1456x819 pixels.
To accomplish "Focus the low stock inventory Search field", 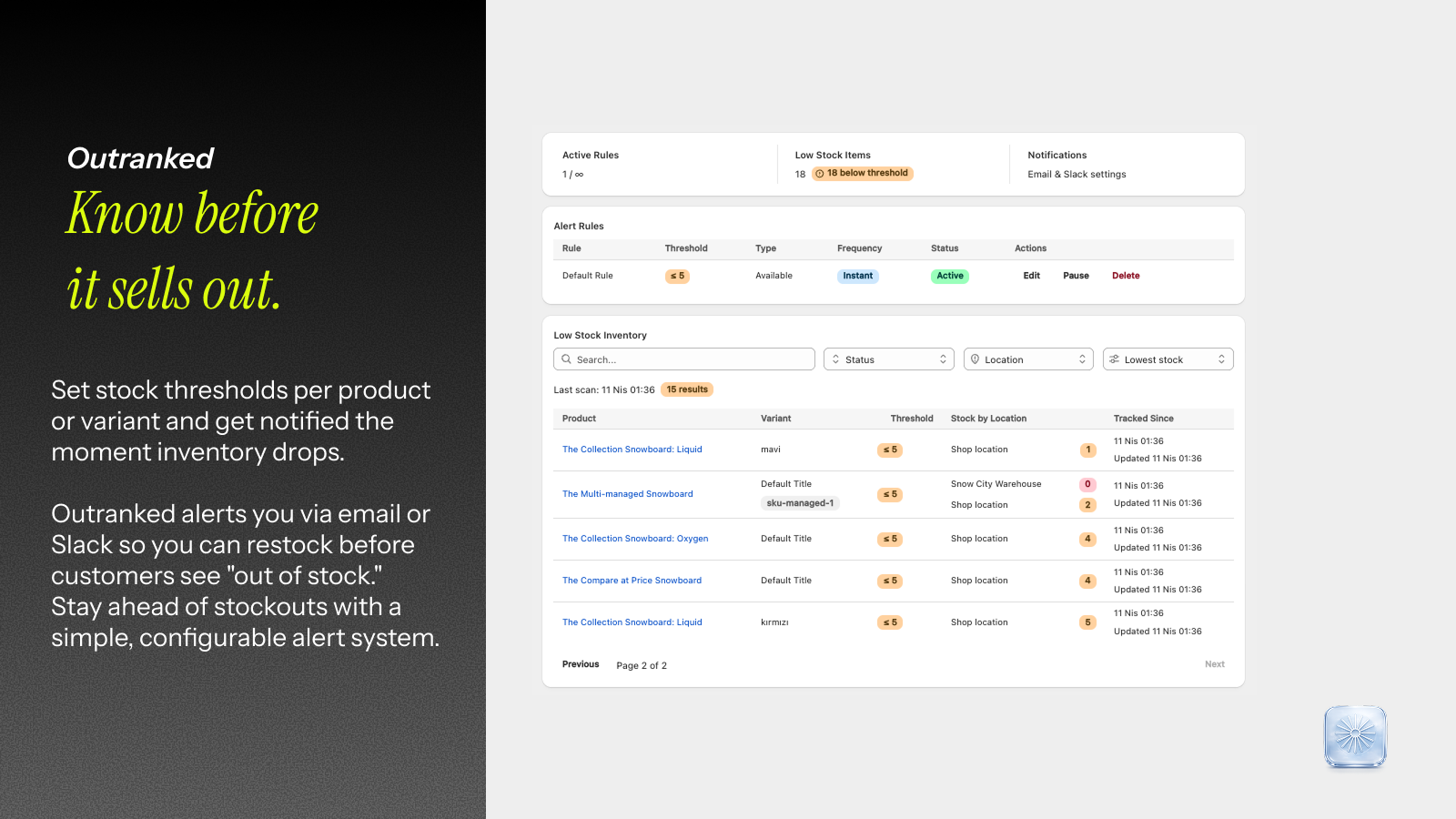I will (684, 359).
